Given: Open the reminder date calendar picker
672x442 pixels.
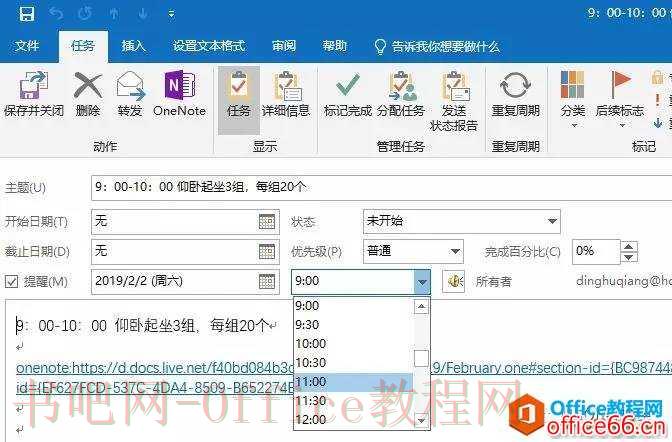Looking at the screenshot, I should tap(267, 282).
